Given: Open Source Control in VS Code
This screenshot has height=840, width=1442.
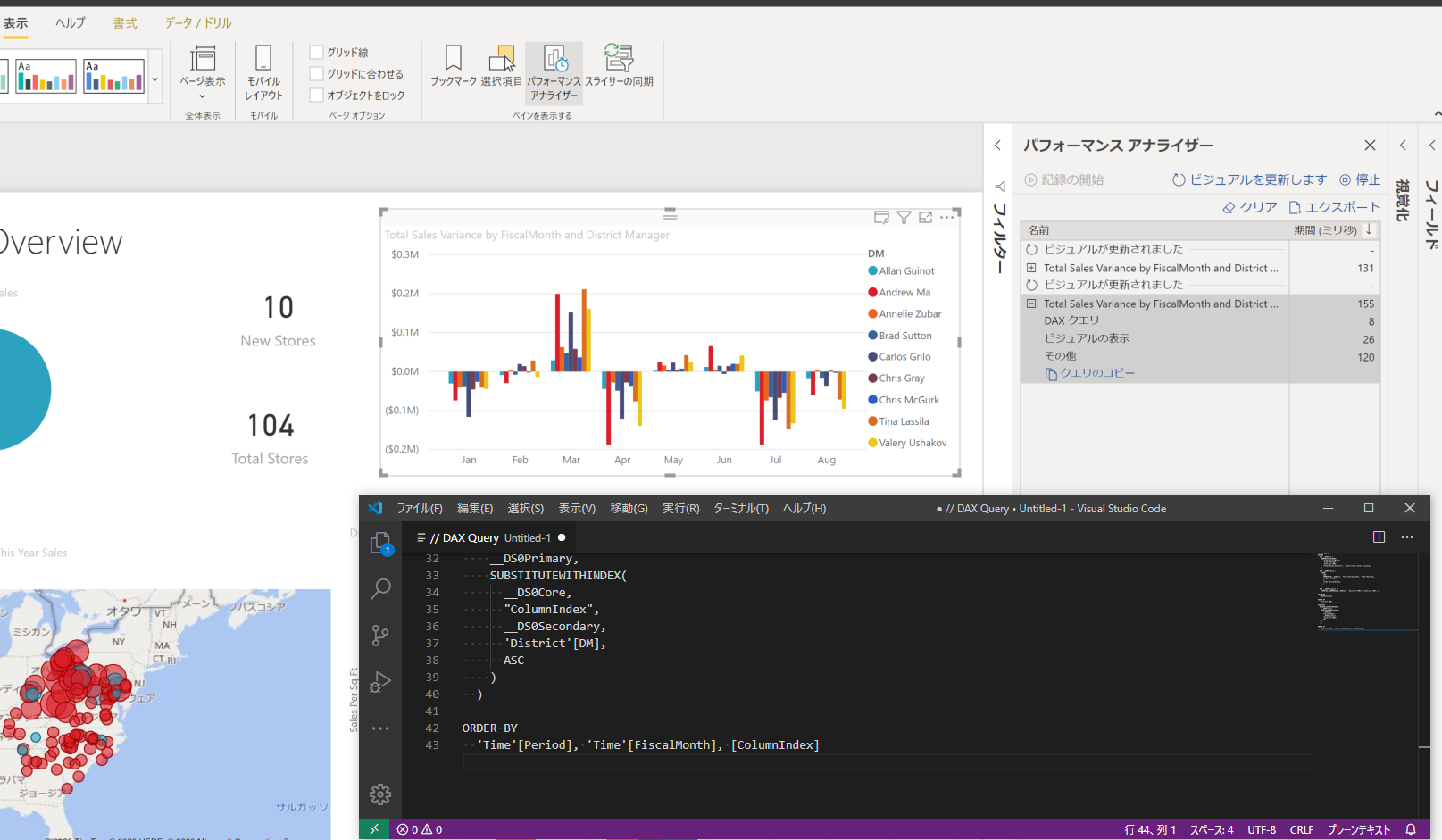Looking at the screenshot, I should point(380,635).
